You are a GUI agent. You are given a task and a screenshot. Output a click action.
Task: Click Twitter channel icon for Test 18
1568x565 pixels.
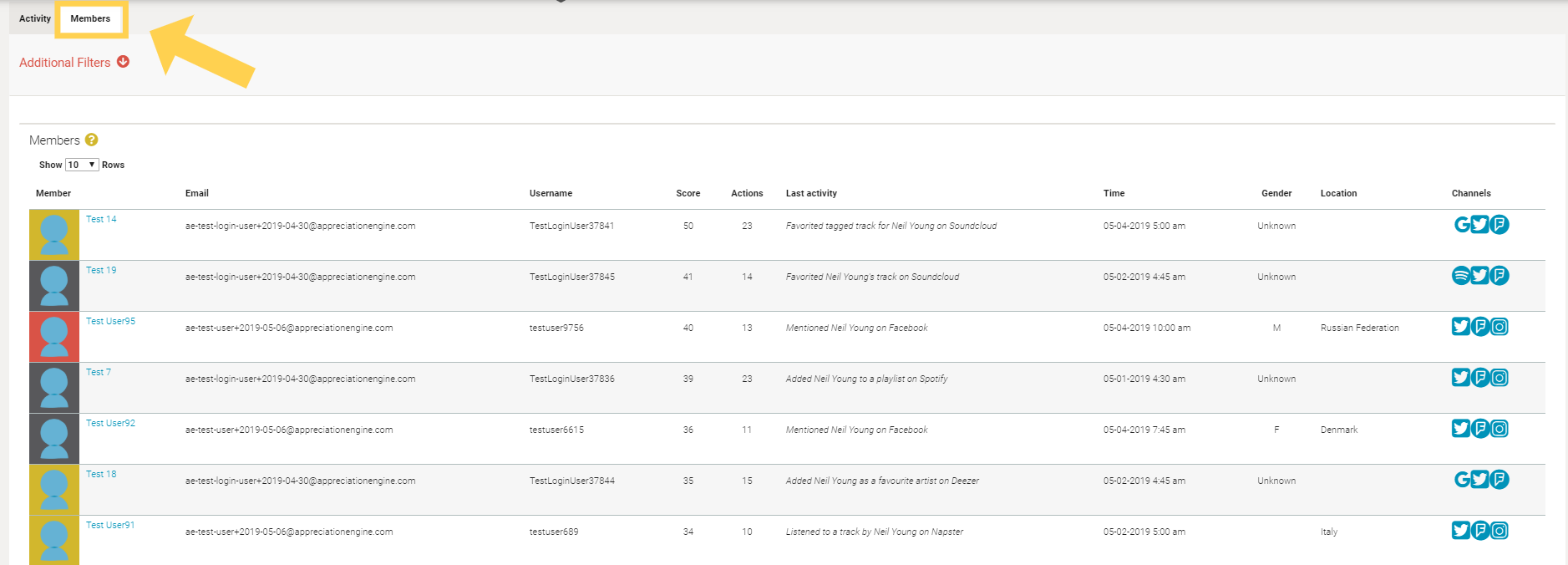1480,480
